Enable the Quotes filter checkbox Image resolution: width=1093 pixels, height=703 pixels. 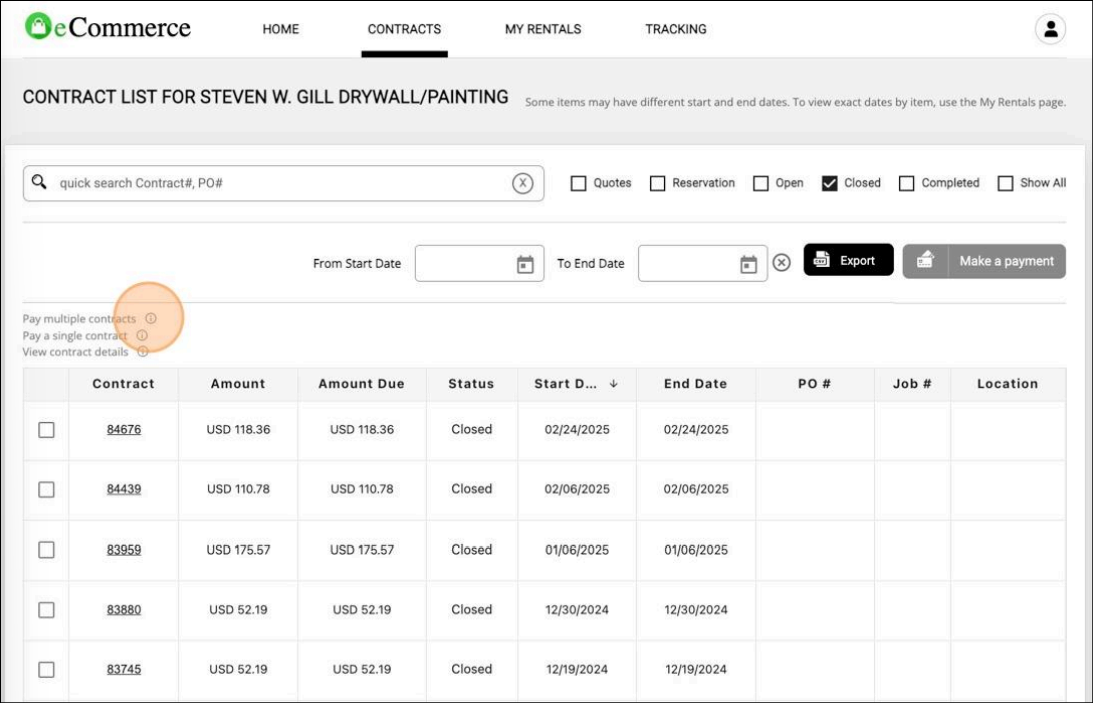click(x=578, y=184)
